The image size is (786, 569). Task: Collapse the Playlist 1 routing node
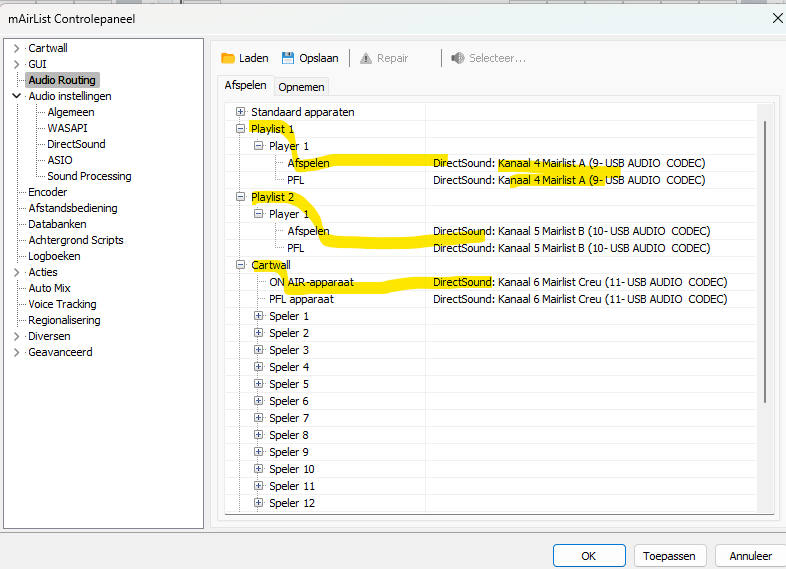241,129
